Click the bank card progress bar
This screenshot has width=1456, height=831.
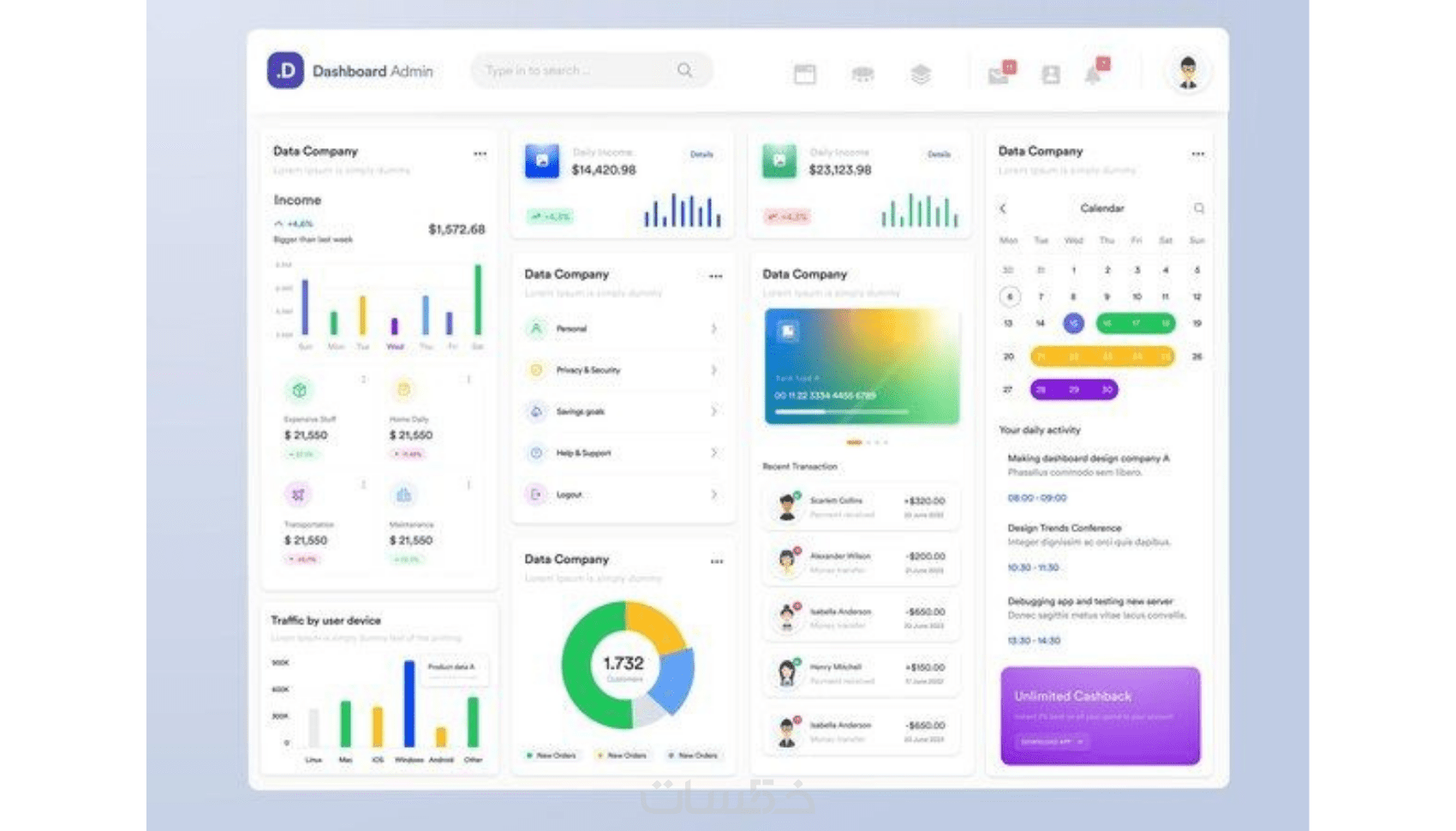point(841,412)
